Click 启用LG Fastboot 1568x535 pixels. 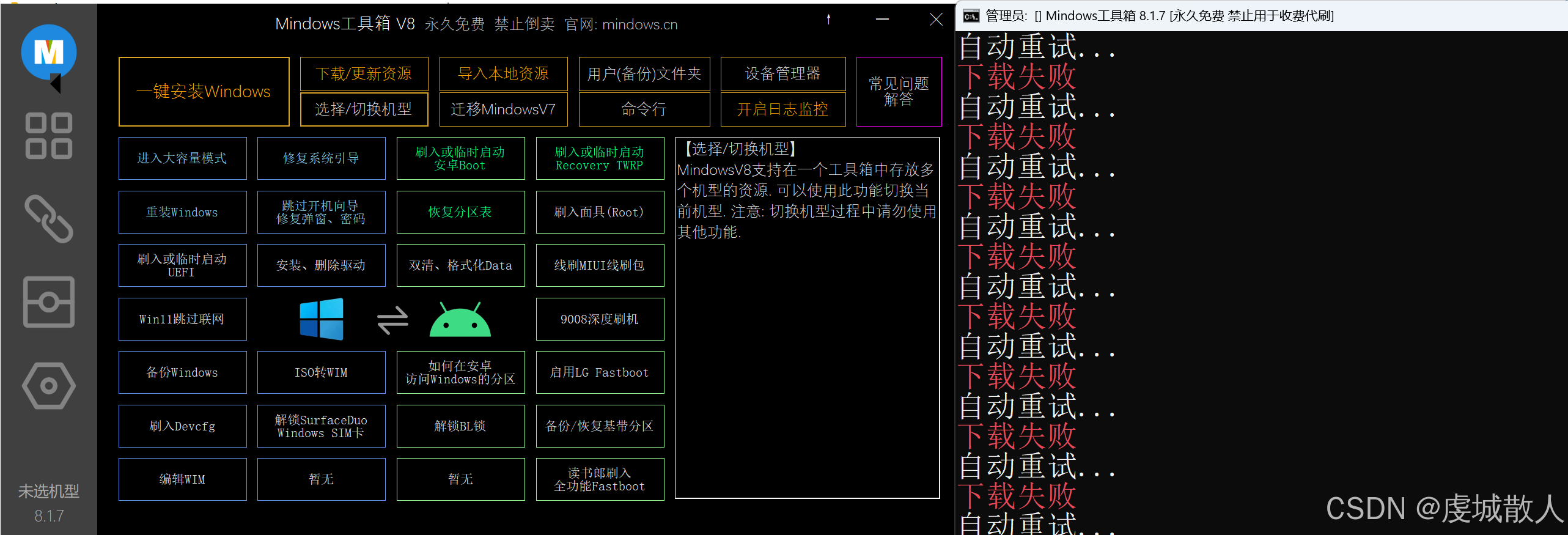click(600, 372)
